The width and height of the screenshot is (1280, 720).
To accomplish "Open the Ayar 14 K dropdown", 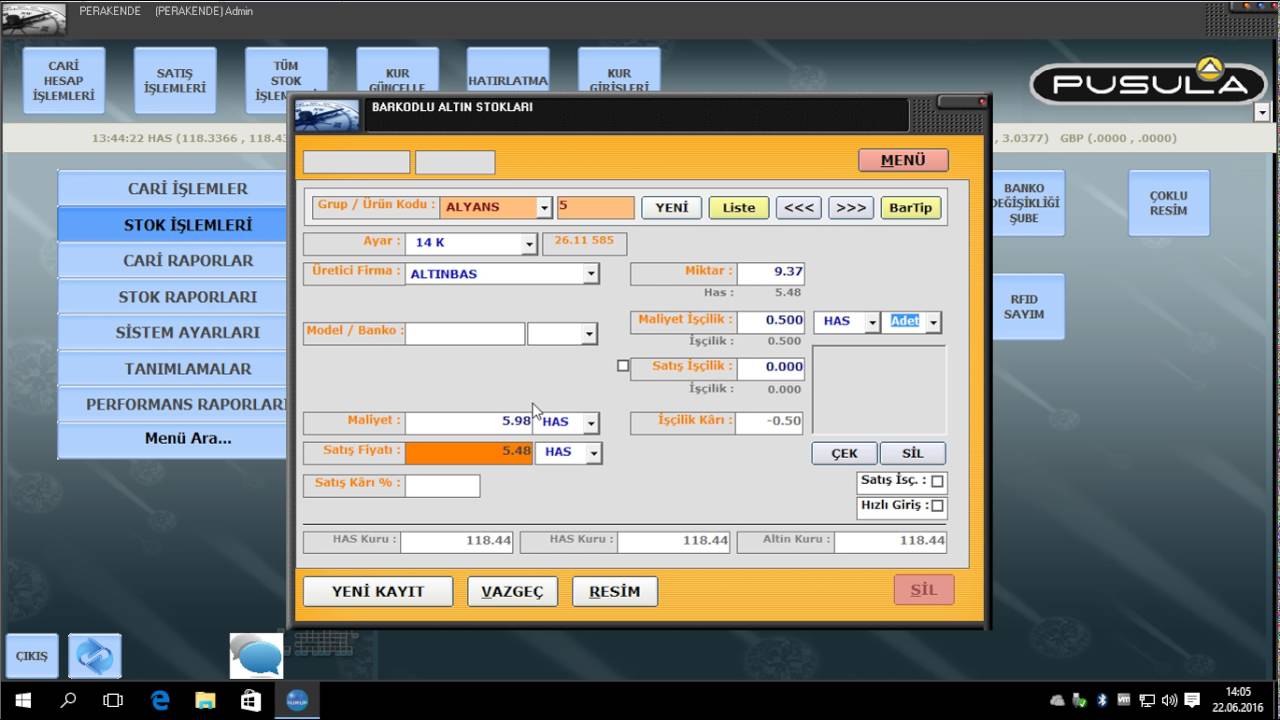I will (529, 243).
